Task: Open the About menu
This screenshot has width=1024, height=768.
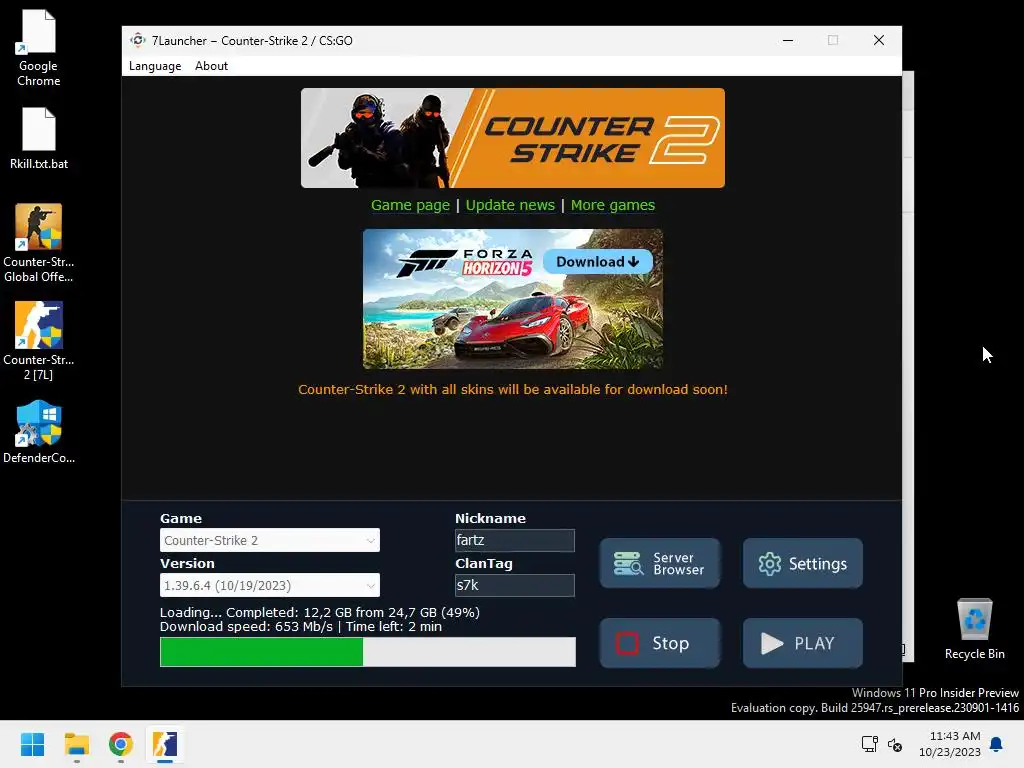Action: pyautogui.click(x=211, y=66)
